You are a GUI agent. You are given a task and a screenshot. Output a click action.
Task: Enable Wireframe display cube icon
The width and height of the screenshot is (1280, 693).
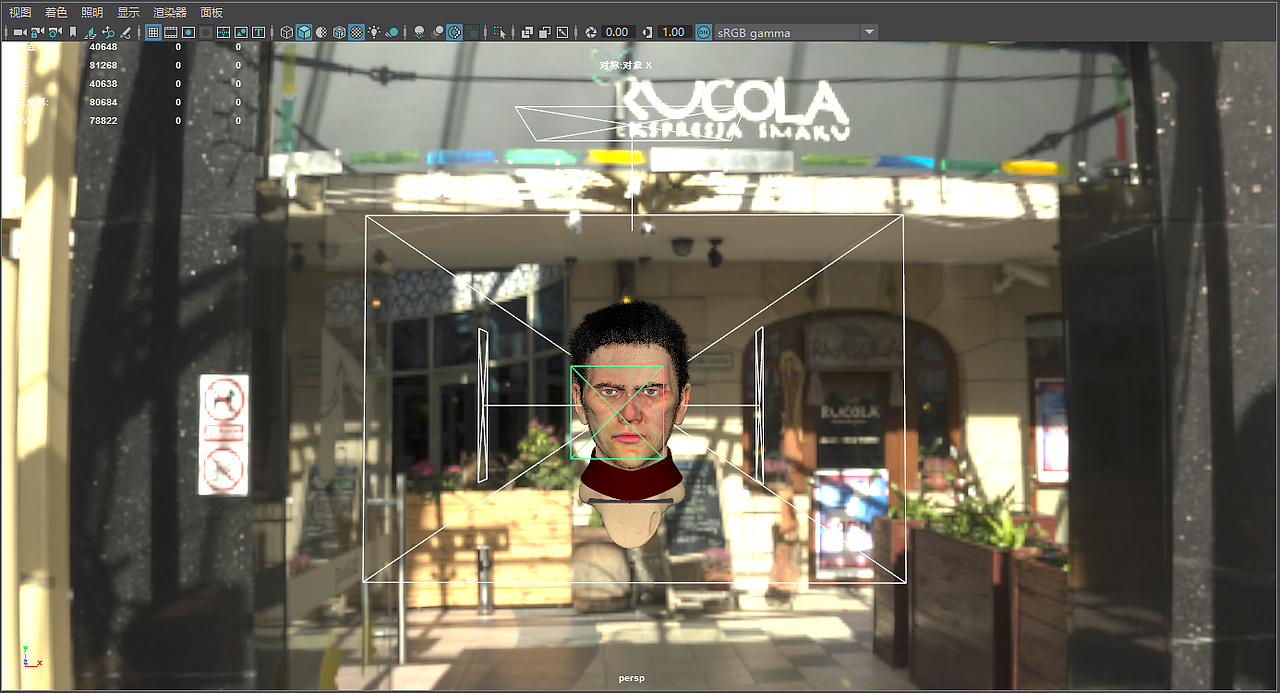[286, 32]
